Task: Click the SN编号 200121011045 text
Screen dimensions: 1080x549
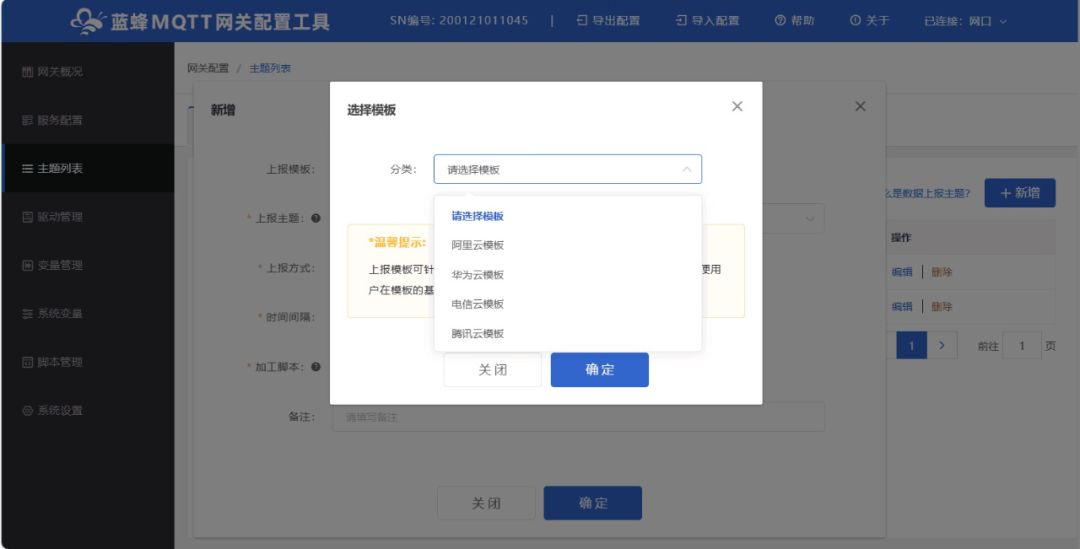Action: (x=459, y=21)
